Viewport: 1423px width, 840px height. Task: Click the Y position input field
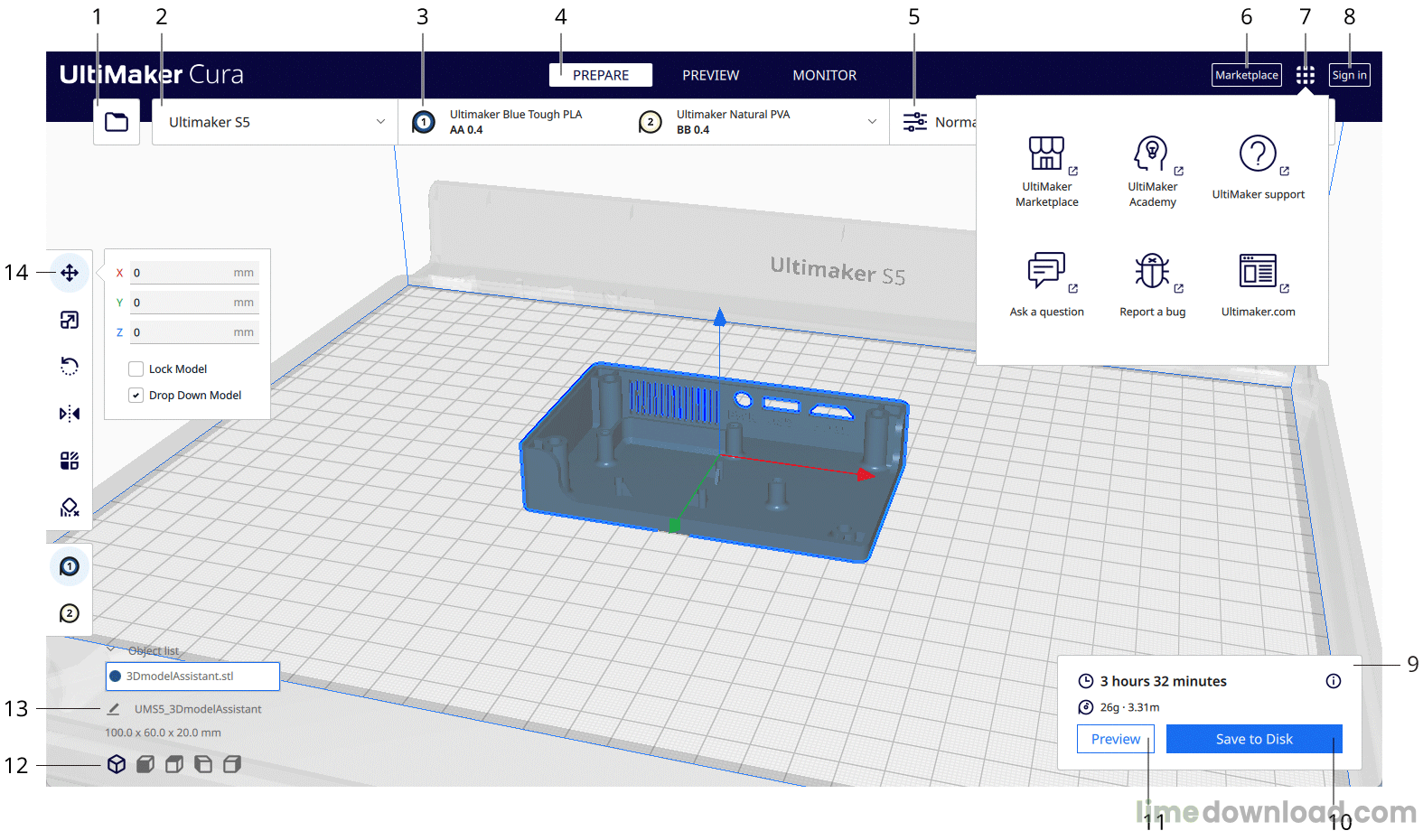194,303
